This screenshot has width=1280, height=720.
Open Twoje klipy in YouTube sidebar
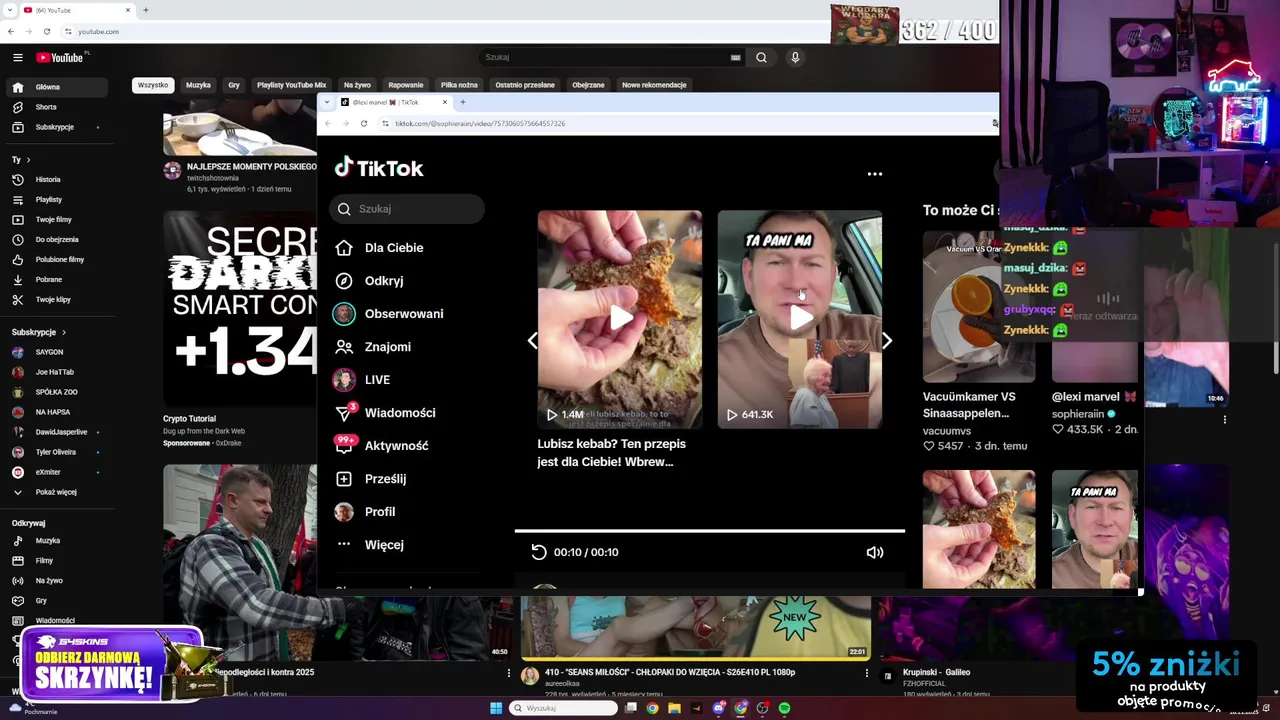[x=55, y=300]
